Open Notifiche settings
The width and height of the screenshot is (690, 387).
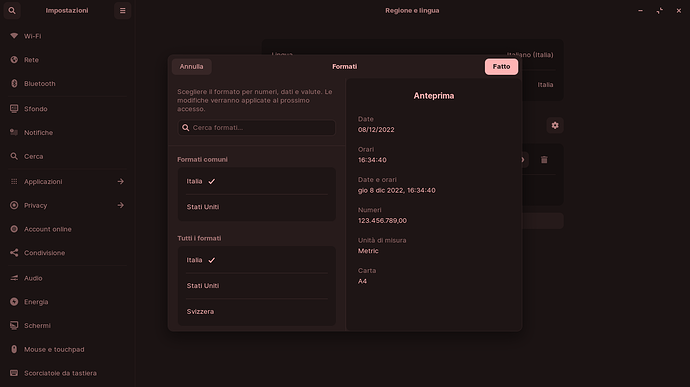coord(67,133)
